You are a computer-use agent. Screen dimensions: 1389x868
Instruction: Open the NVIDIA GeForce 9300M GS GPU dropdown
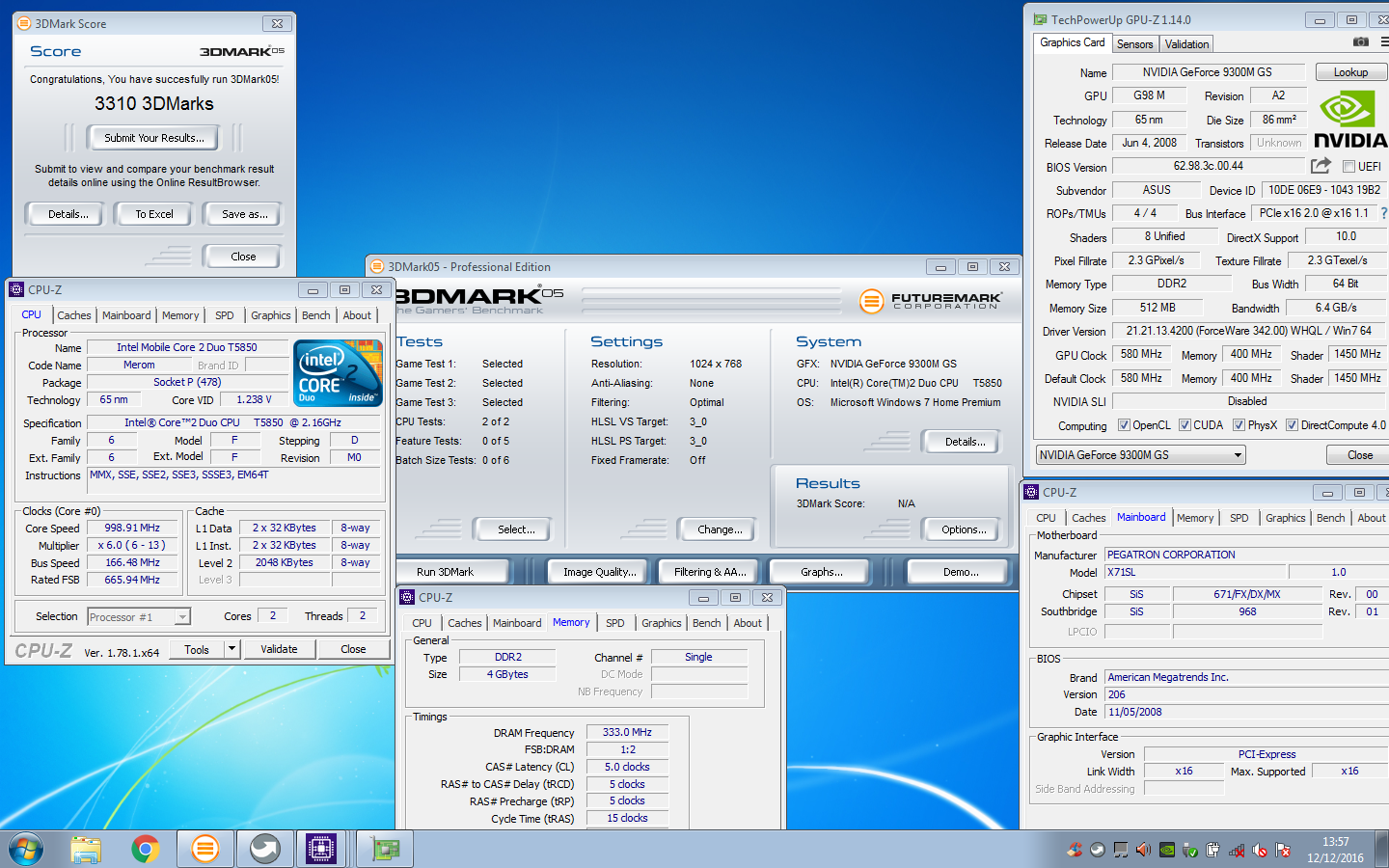click(1141, 454)
